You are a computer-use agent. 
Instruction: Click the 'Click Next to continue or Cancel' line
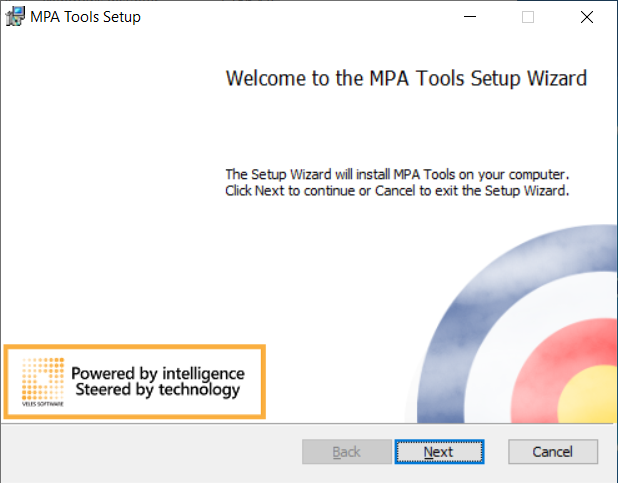[397, 191]
